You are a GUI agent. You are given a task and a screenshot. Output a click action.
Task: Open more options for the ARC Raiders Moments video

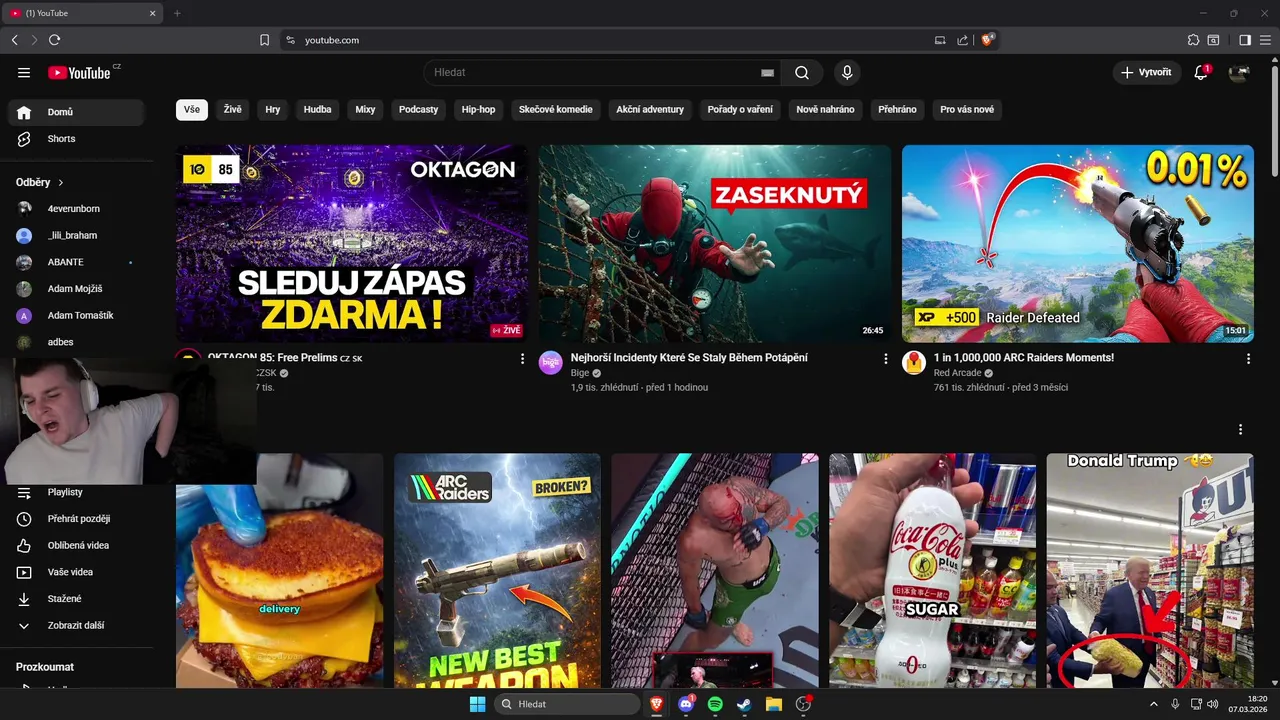click(1248, 358)
